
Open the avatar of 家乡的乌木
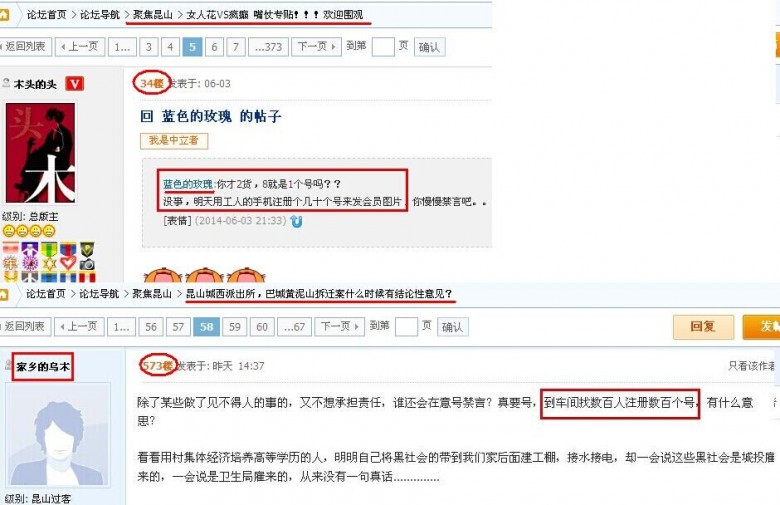coord(58,435)
